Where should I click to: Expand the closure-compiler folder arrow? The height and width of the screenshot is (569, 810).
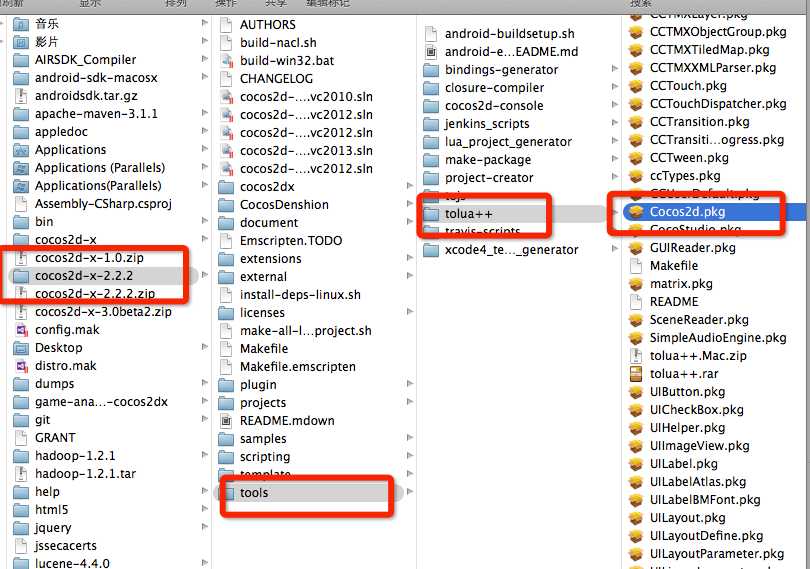tap(615, 86)
